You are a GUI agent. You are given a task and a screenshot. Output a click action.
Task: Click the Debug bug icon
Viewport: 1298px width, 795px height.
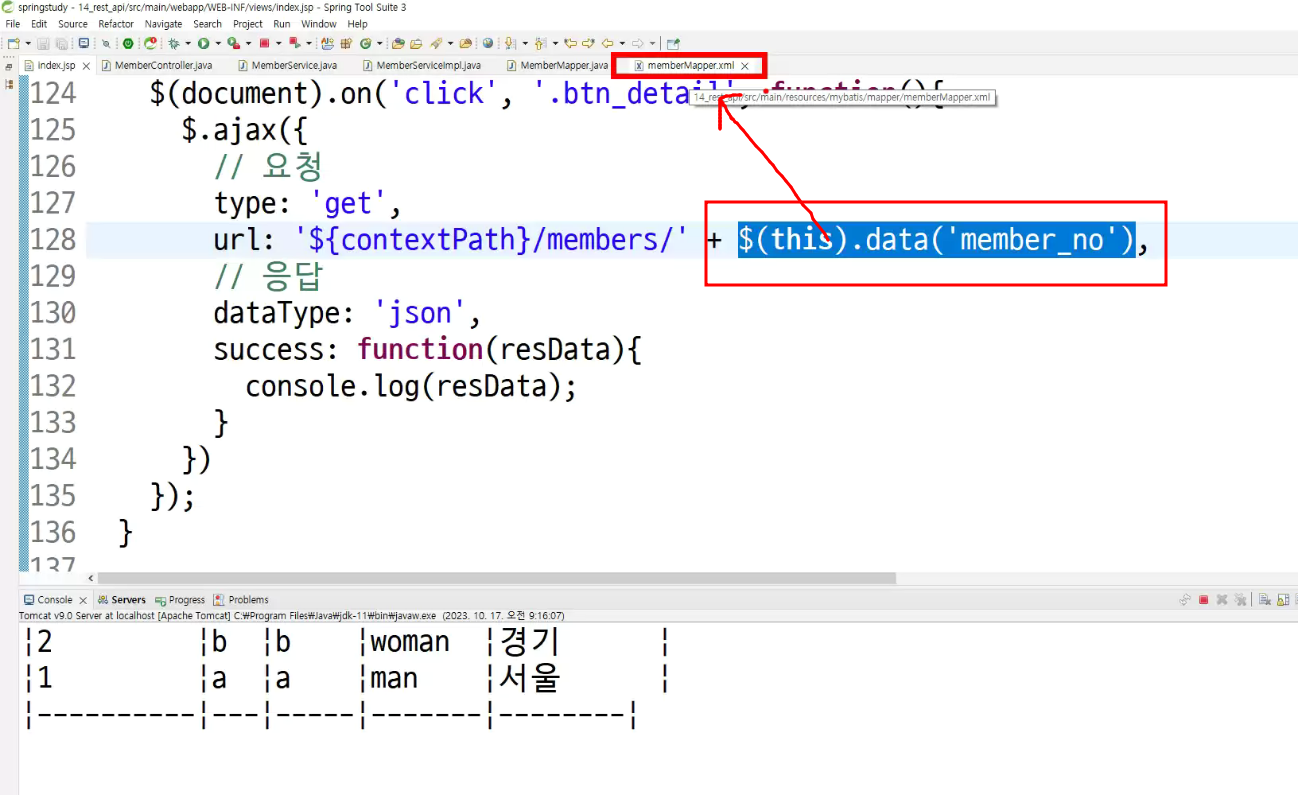tap(173, 43)
